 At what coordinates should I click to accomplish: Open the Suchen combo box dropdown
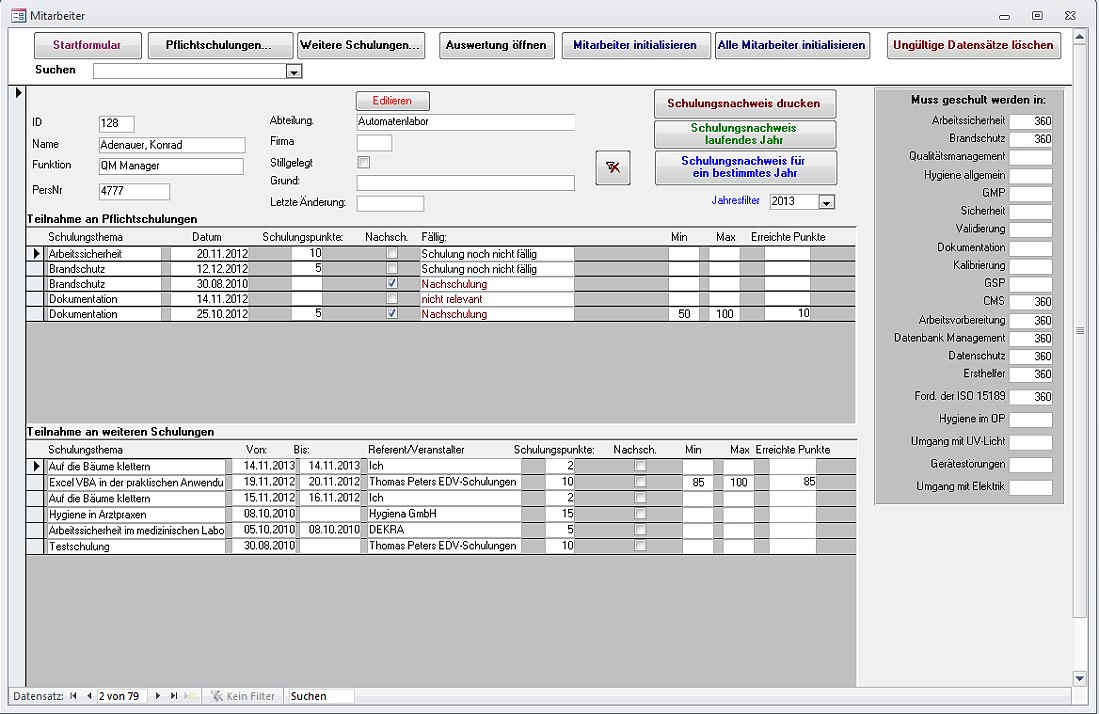[x=293, y=72]
